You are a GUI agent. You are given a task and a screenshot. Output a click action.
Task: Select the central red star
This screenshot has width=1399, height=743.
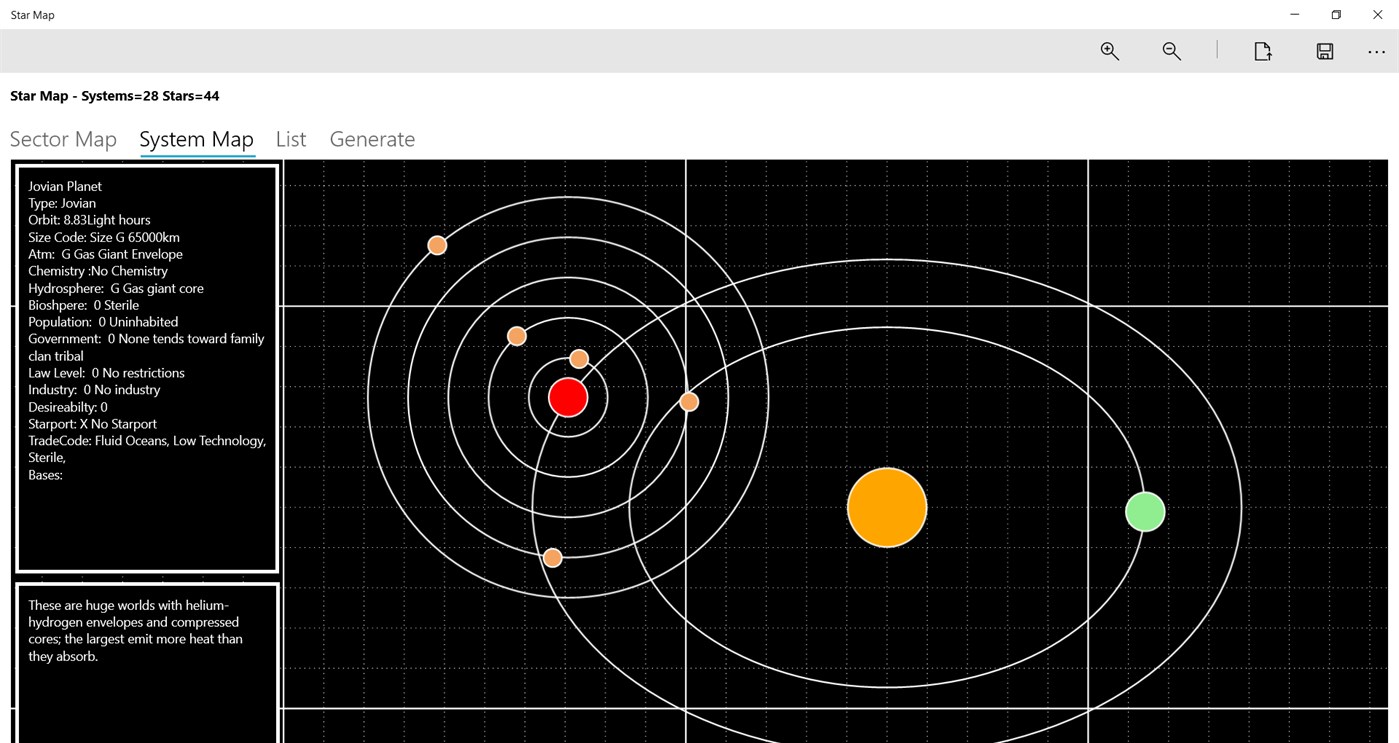point(568,396)
